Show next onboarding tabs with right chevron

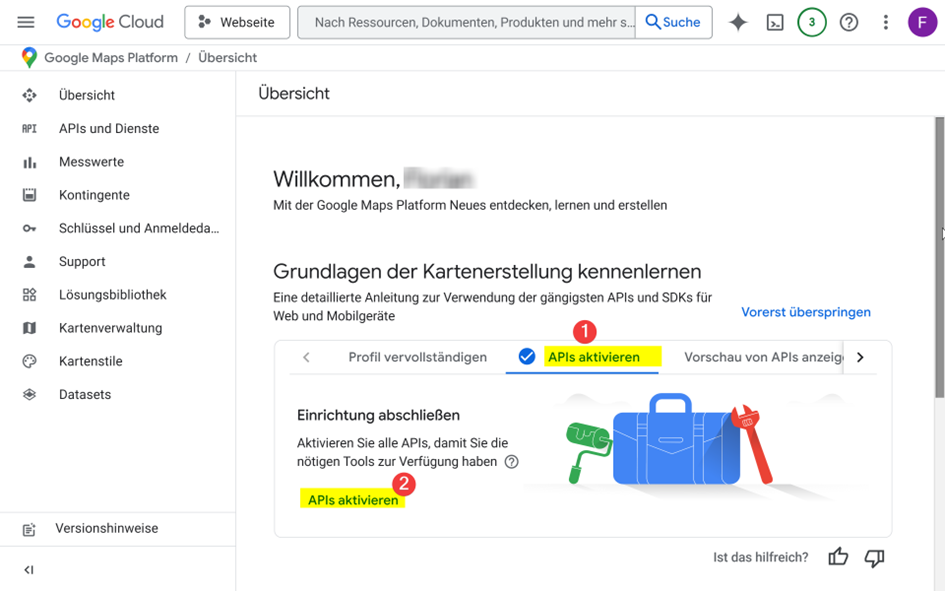860,357
